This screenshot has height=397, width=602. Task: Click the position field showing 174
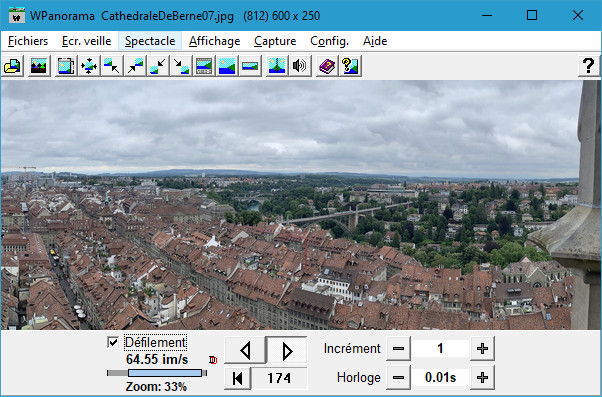tap(279, 378)
